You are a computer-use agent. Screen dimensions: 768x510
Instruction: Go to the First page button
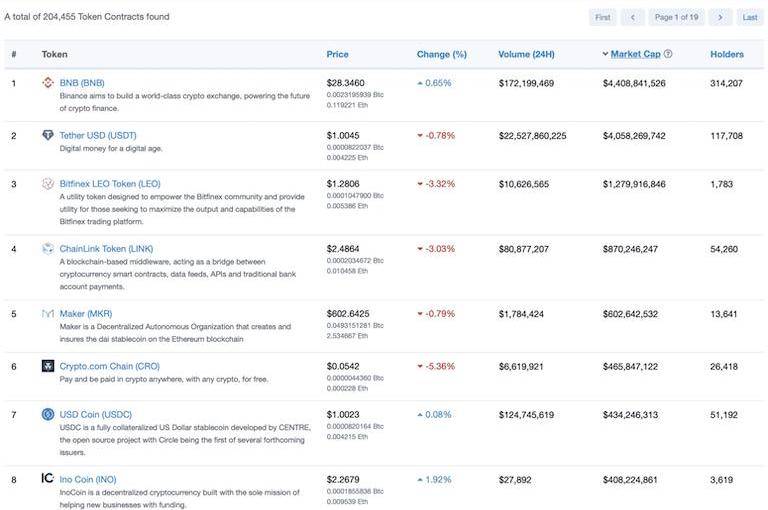tap(602, 17)
